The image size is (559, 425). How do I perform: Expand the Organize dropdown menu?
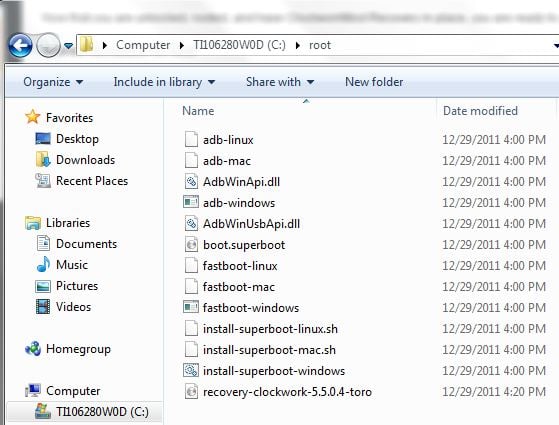pos(53,82)
